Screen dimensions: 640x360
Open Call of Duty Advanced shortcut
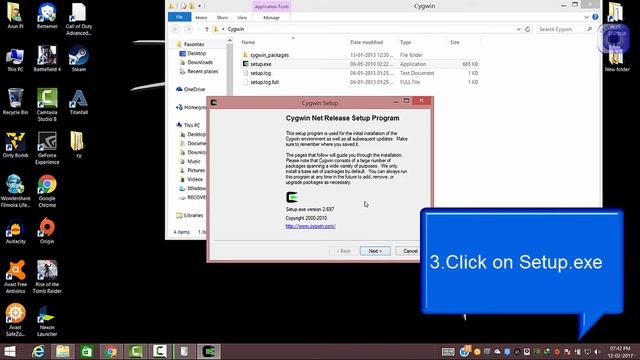click(x=78, y=19)
